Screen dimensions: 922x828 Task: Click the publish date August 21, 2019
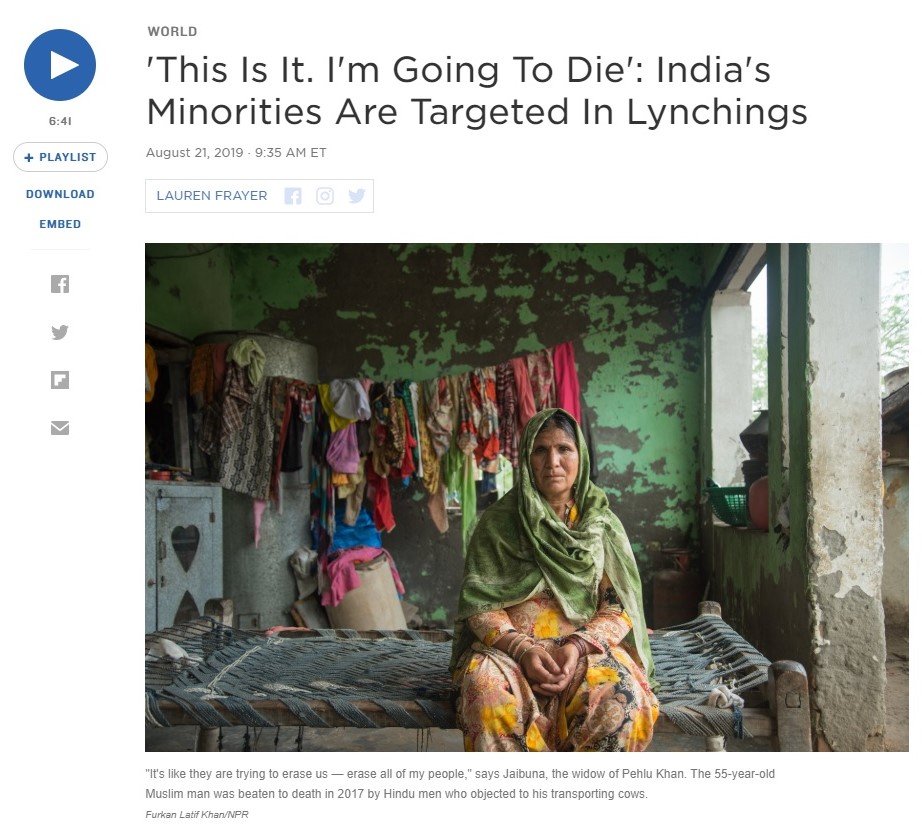[x=194, y=153]
